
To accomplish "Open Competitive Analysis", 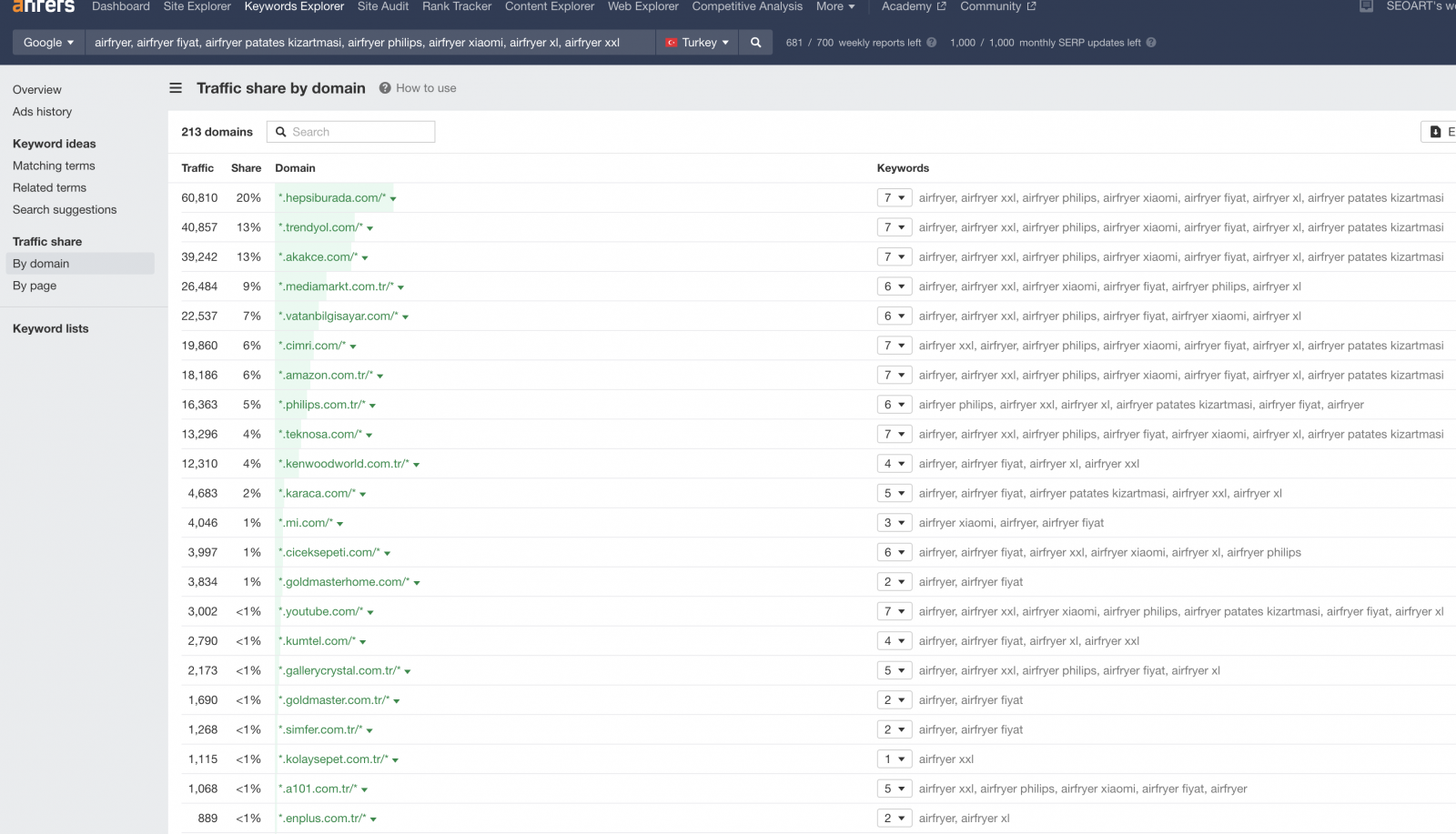I will click(747, 6).
